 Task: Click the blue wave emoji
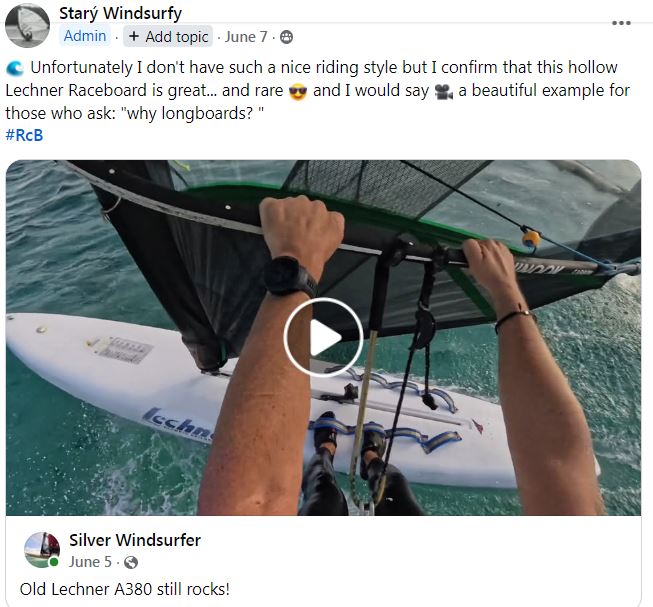(x=15, y=68)
